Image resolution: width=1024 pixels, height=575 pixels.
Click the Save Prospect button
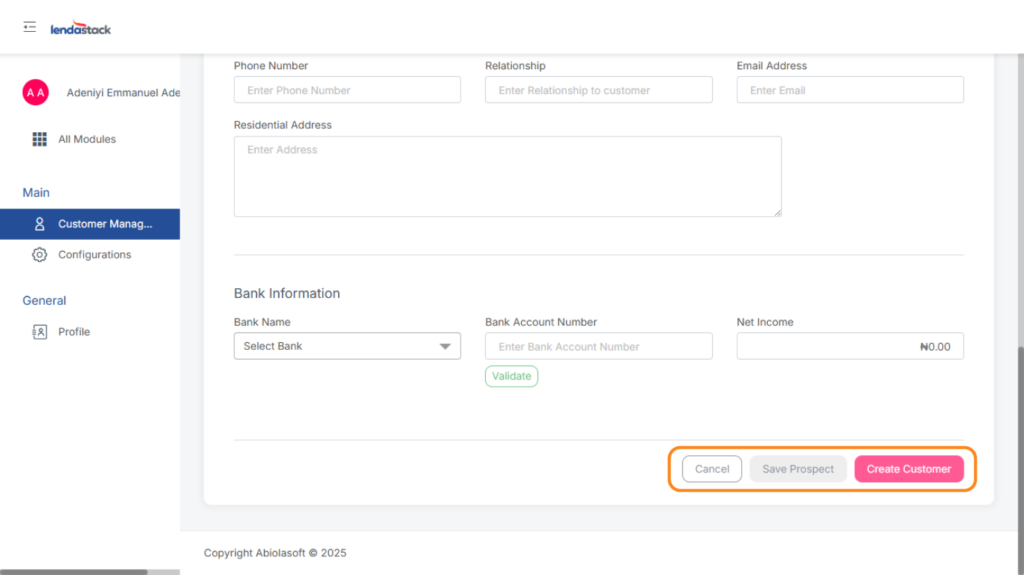(x=798, y=469)
